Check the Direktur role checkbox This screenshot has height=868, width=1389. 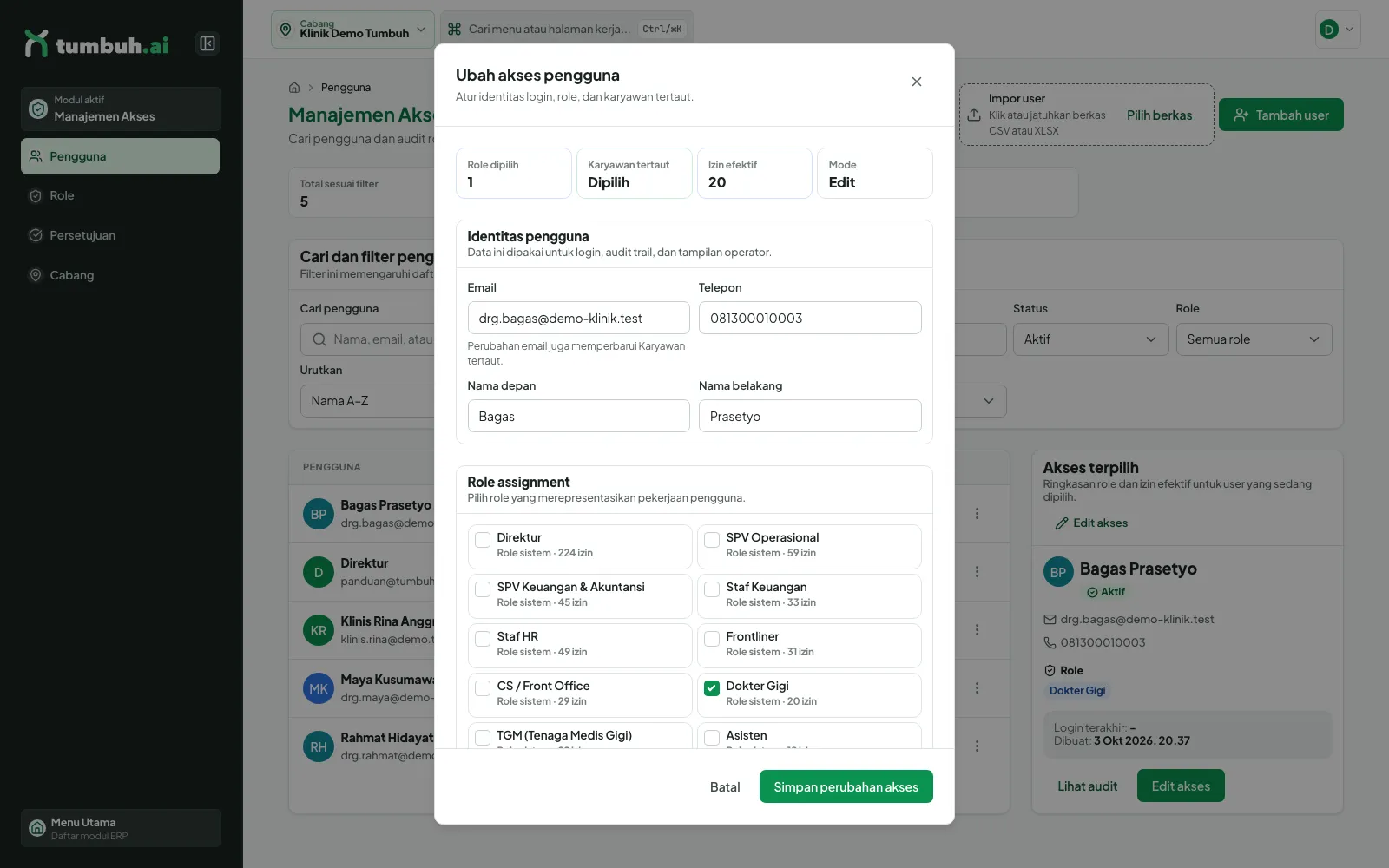[x=483, y=540]
